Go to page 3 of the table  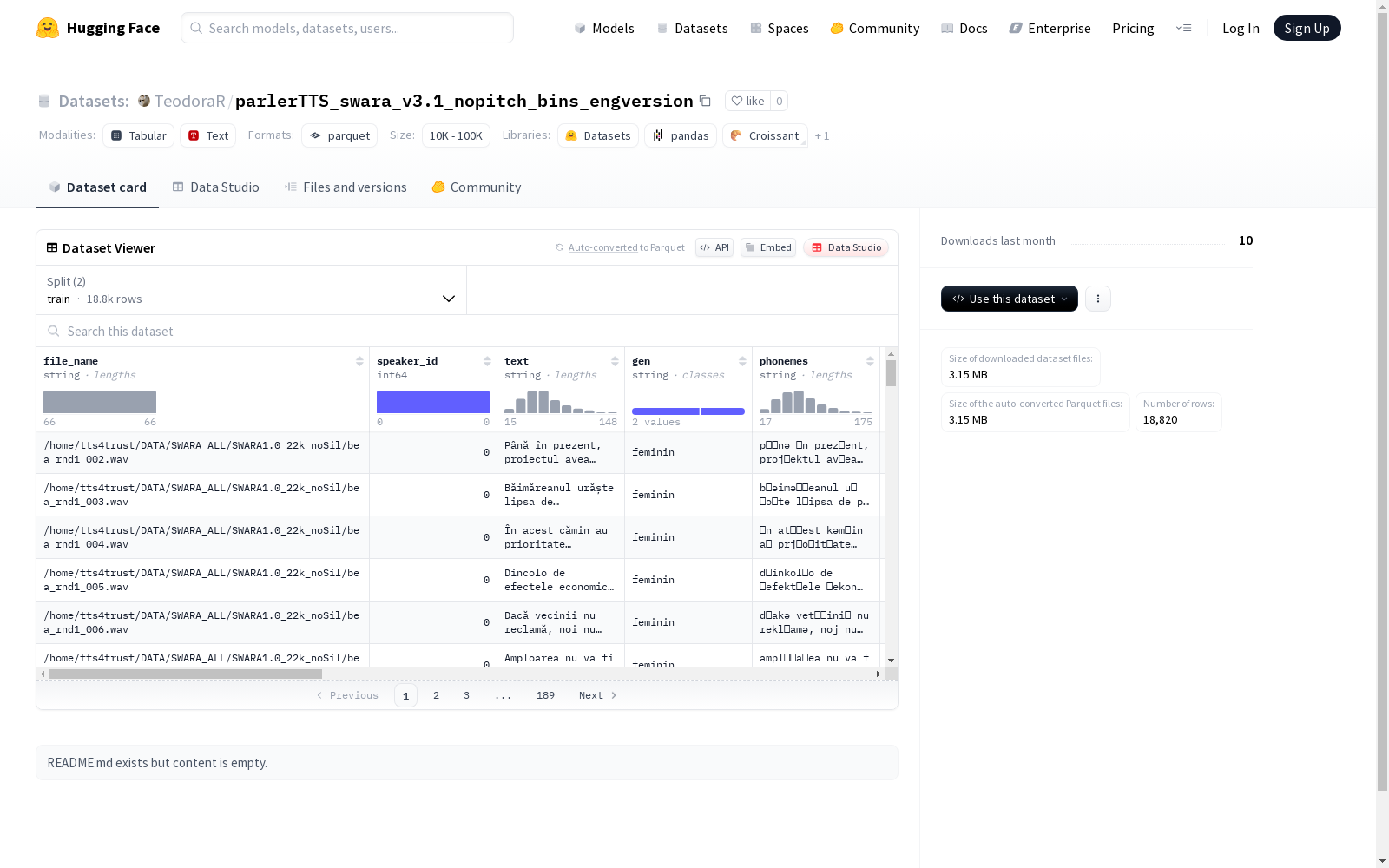point(466,695)
